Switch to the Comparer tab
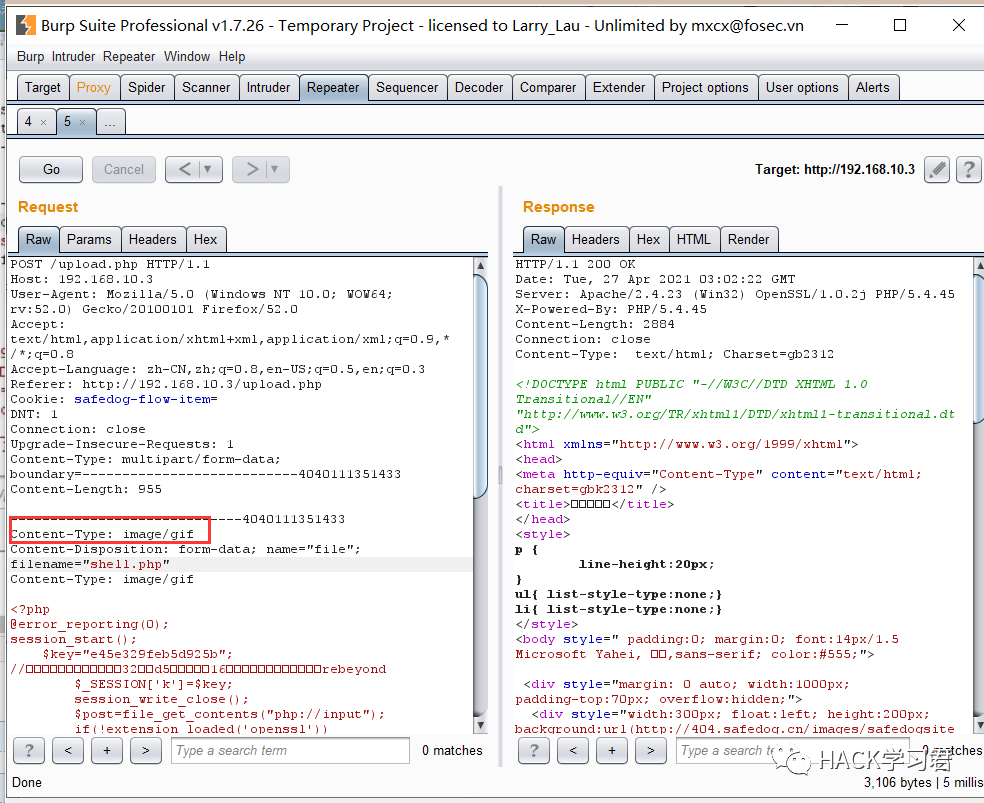Viewport: 984px width, 803px height. [x=548, y=87]
